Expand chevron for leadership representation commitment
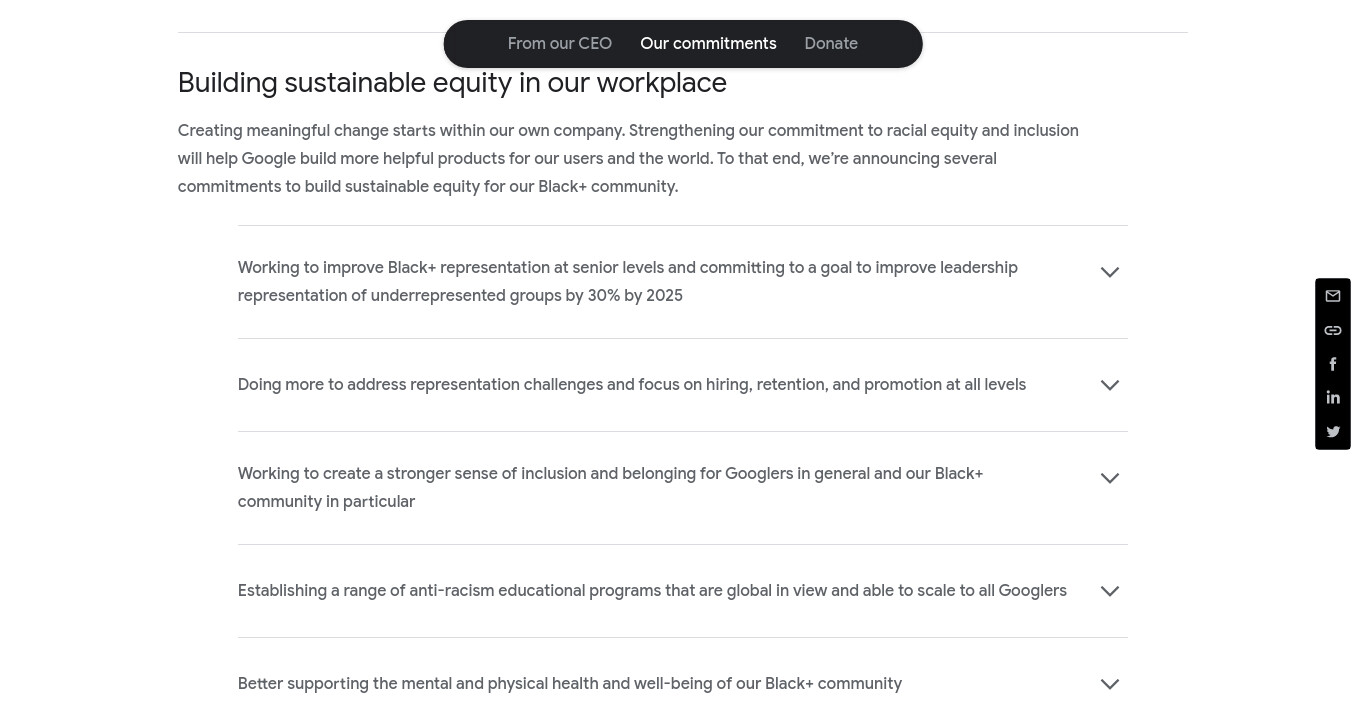This screenshot has height=728, width=1366. click(1110, 272)
